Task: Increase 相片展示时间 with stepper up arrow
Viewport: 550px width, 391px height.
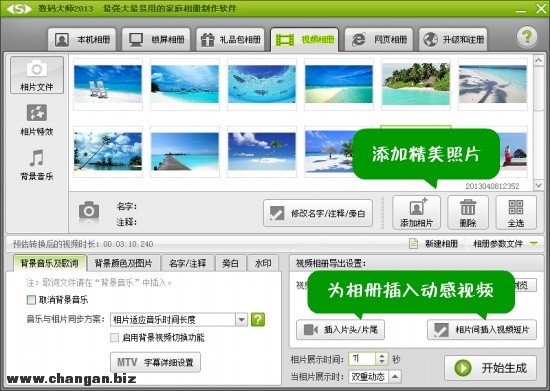Action: (382, 356)
